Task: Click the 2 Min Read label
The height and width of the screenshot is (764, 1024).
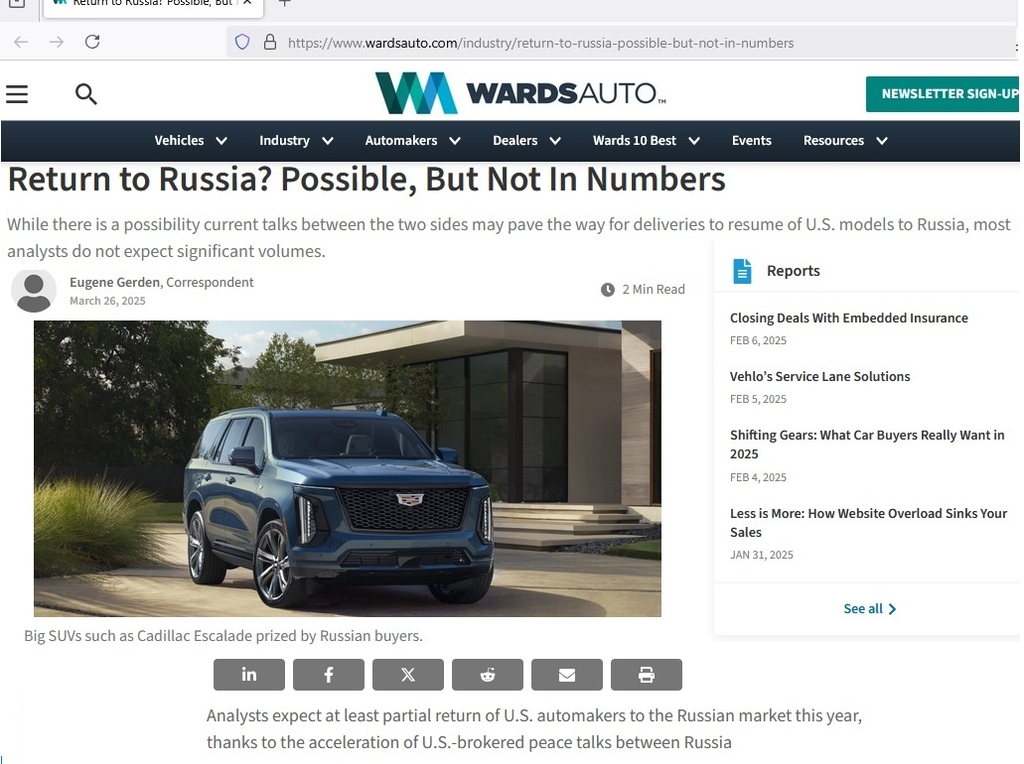Action: point(653,289)
